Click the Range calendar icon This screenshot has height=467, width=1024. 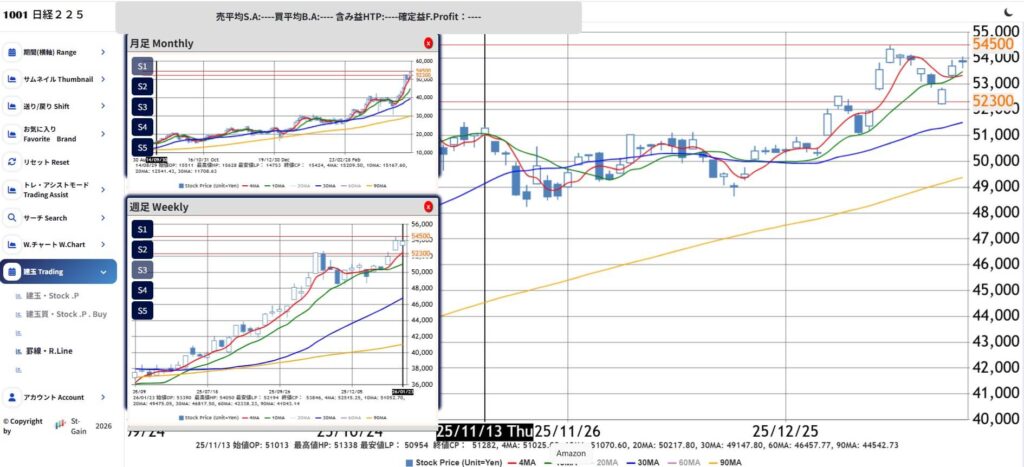(12, 51)
